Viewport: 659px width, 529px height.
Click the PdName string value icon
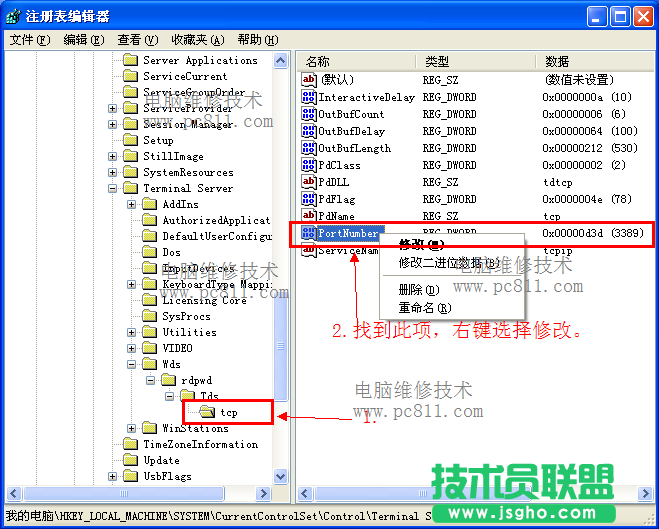tap(309, 216)
